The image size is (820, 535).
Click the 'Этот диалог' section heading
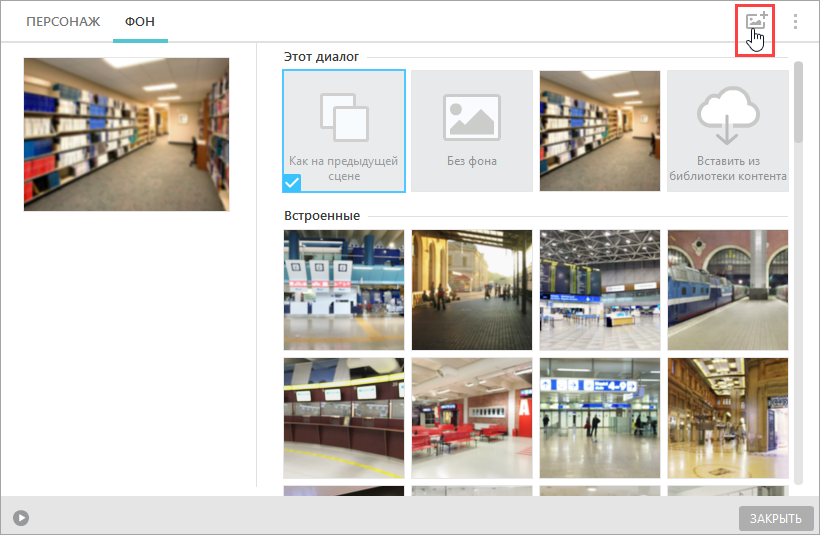click(321, 56)
